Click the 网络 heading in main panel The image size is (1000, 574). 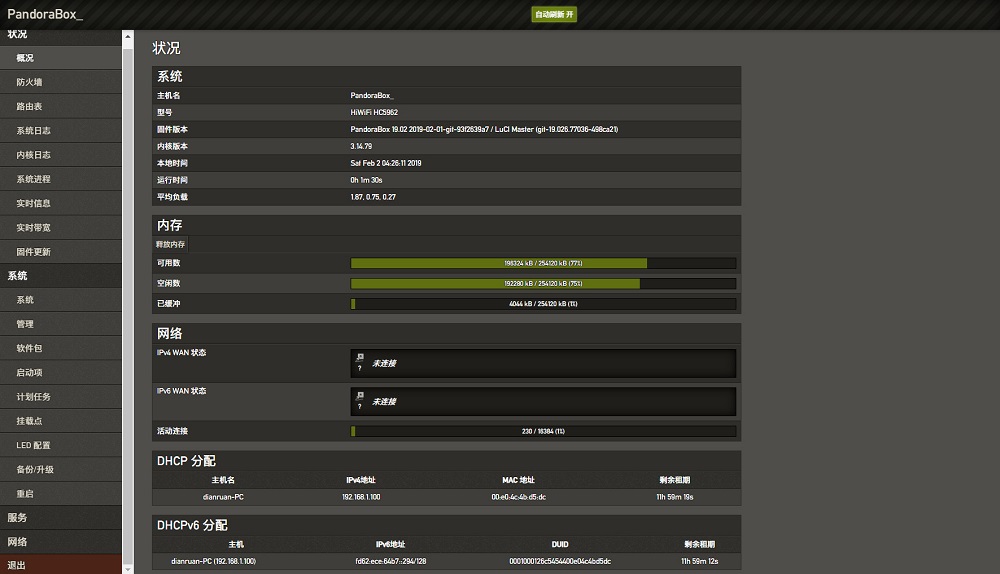(x=170, y=334)
